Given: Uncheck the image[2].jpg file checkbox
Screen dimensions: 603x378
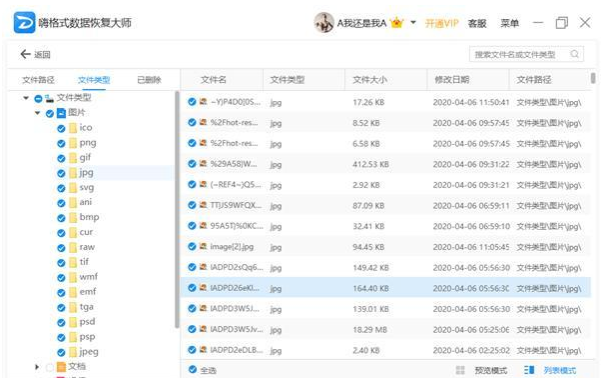Looking at the screenshot, I should pos(192,246).
